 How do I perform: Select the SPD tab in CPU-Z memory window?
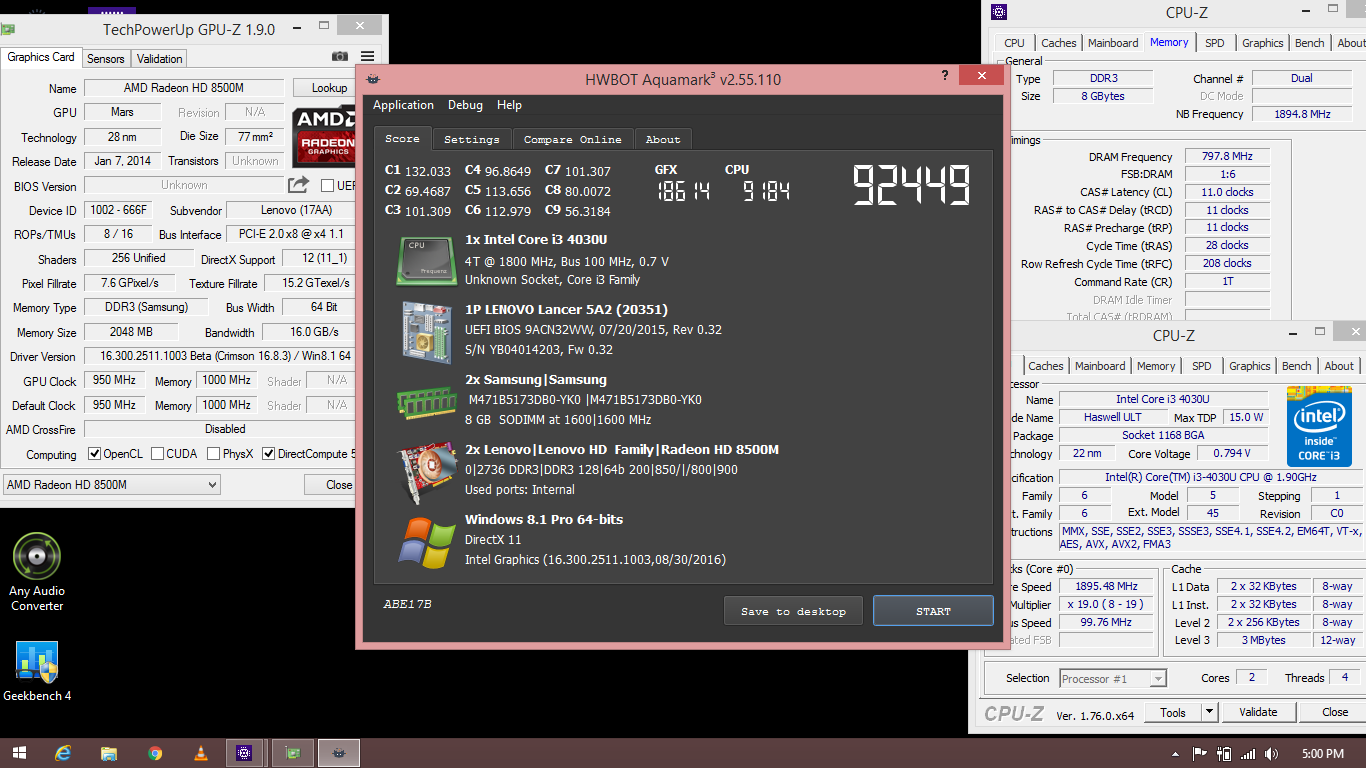(1214, 43)
